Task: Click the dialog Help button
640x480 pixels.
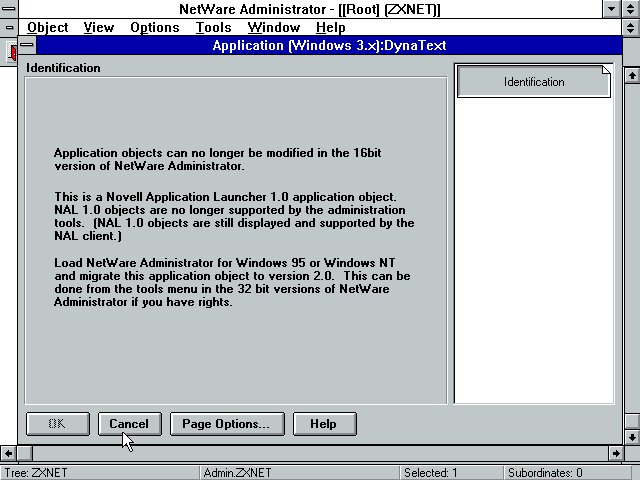Action: (x=324, y=424)
